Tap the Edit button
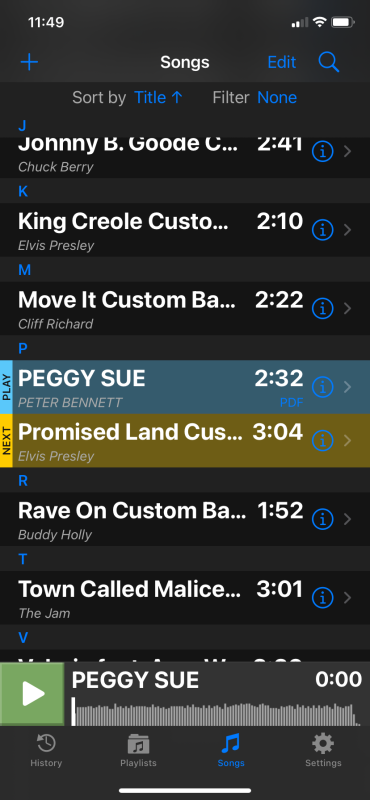370x800 pixels. pos(282,62)
